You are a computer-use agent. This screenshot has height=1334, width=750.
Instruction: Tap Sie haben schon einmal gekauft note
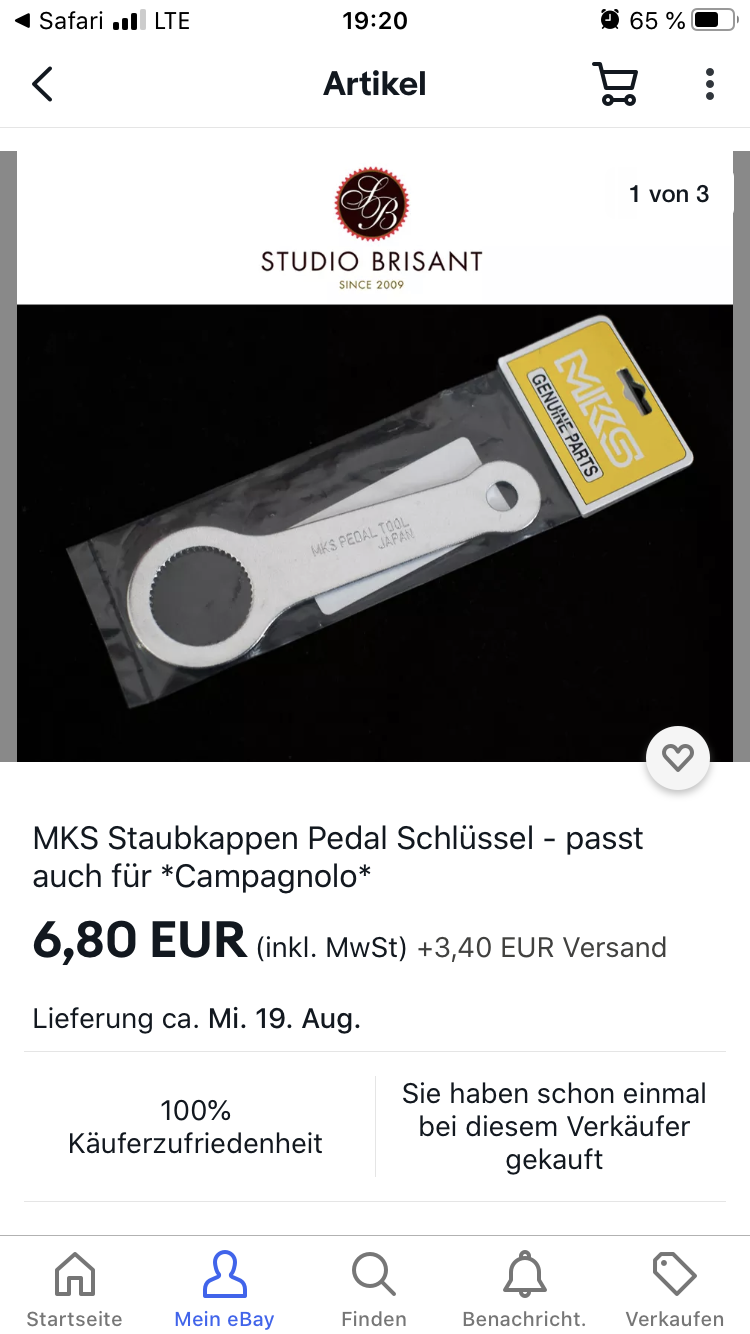tap(554, 1126)
